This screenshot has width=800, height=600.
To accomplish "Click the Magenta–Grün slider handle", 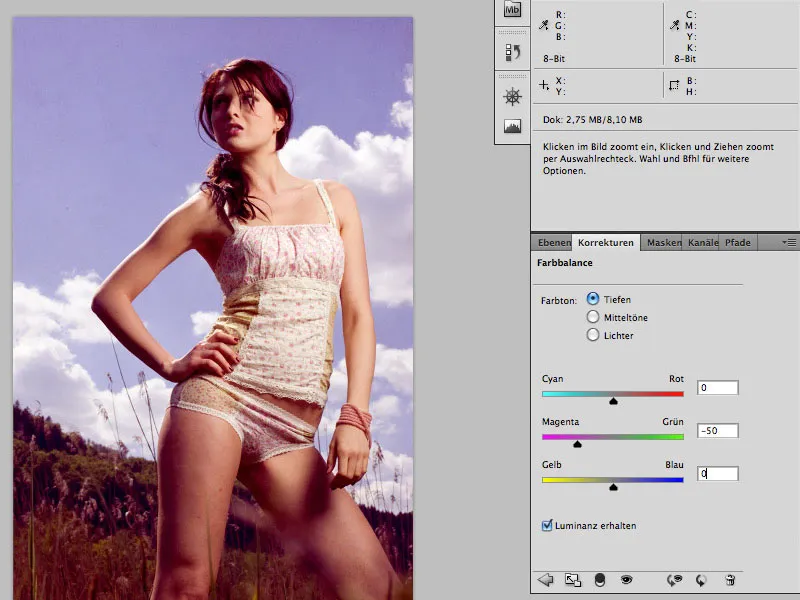I will click(578, 444).
